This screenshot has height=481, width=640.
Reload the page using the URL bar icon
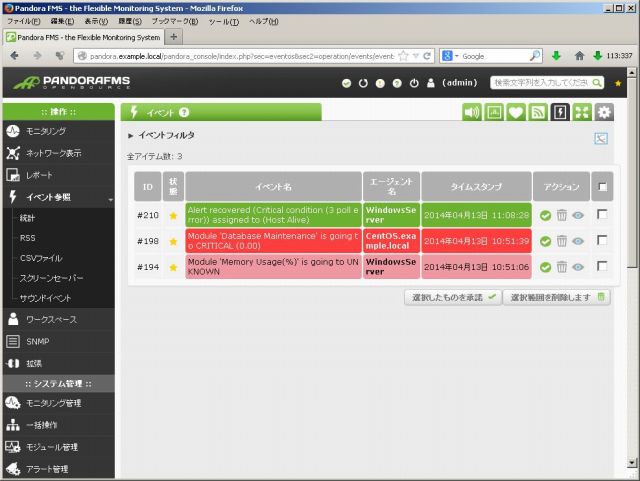427,56
